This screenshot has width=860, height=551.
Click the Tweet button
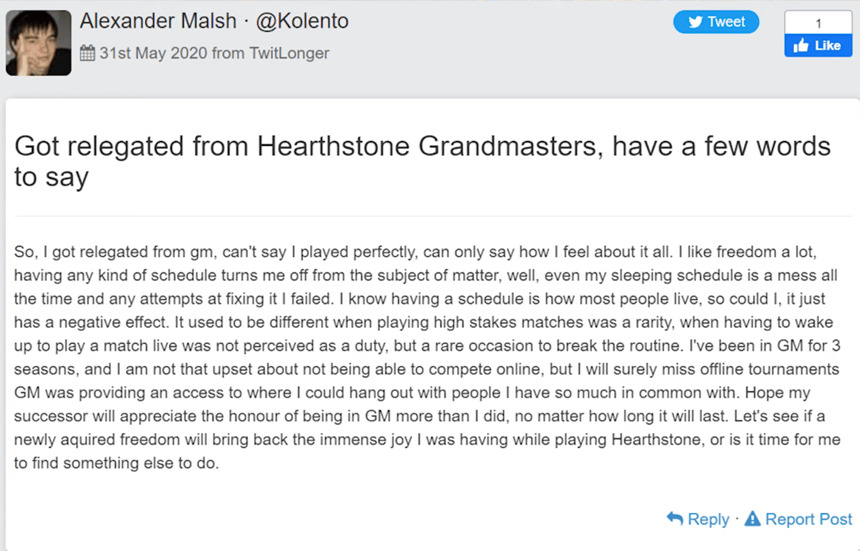pos(716,22)
